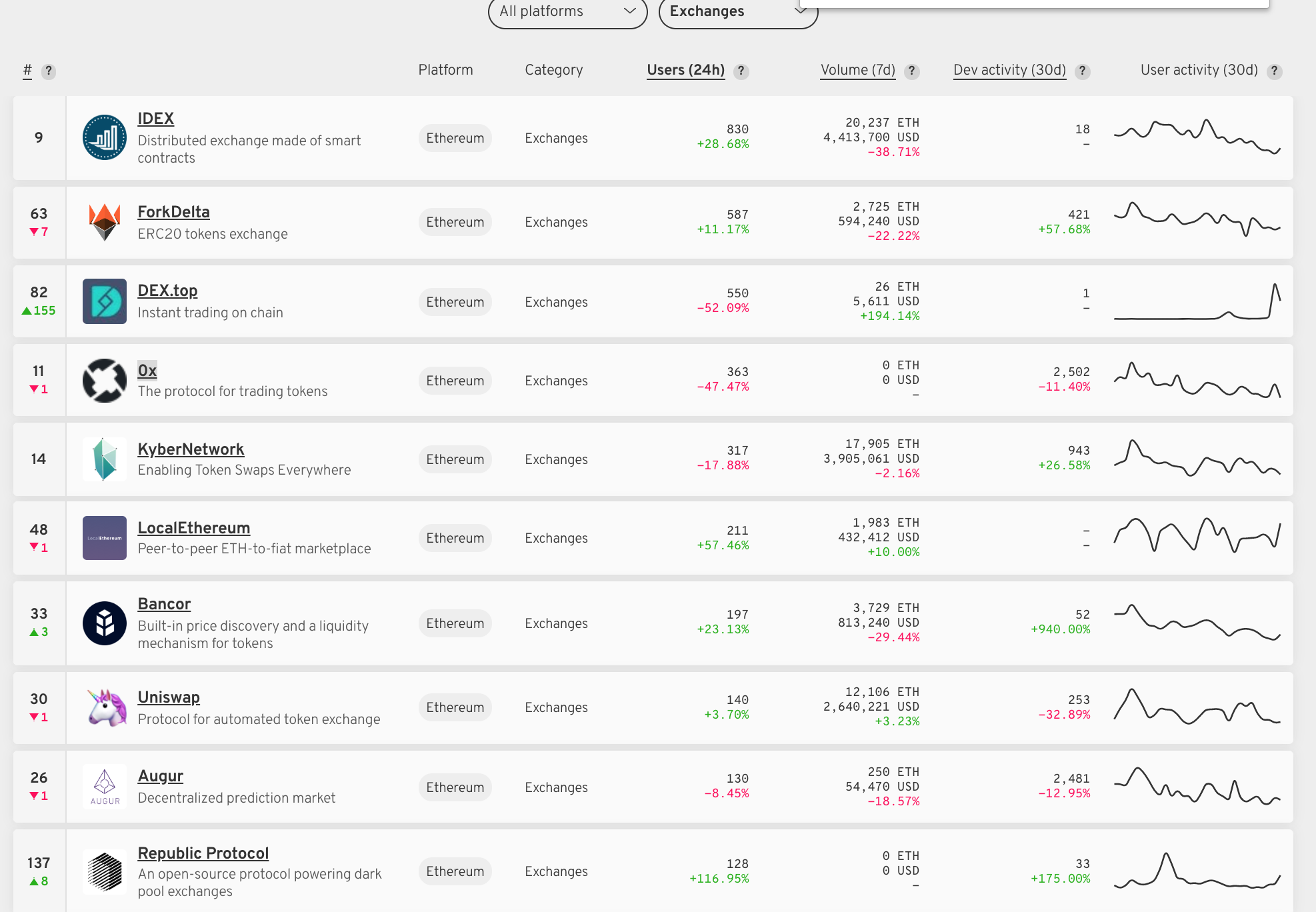Show help for Users (24h) column
This screenshot has width=1316, height=912.
(x=741, y=71)
